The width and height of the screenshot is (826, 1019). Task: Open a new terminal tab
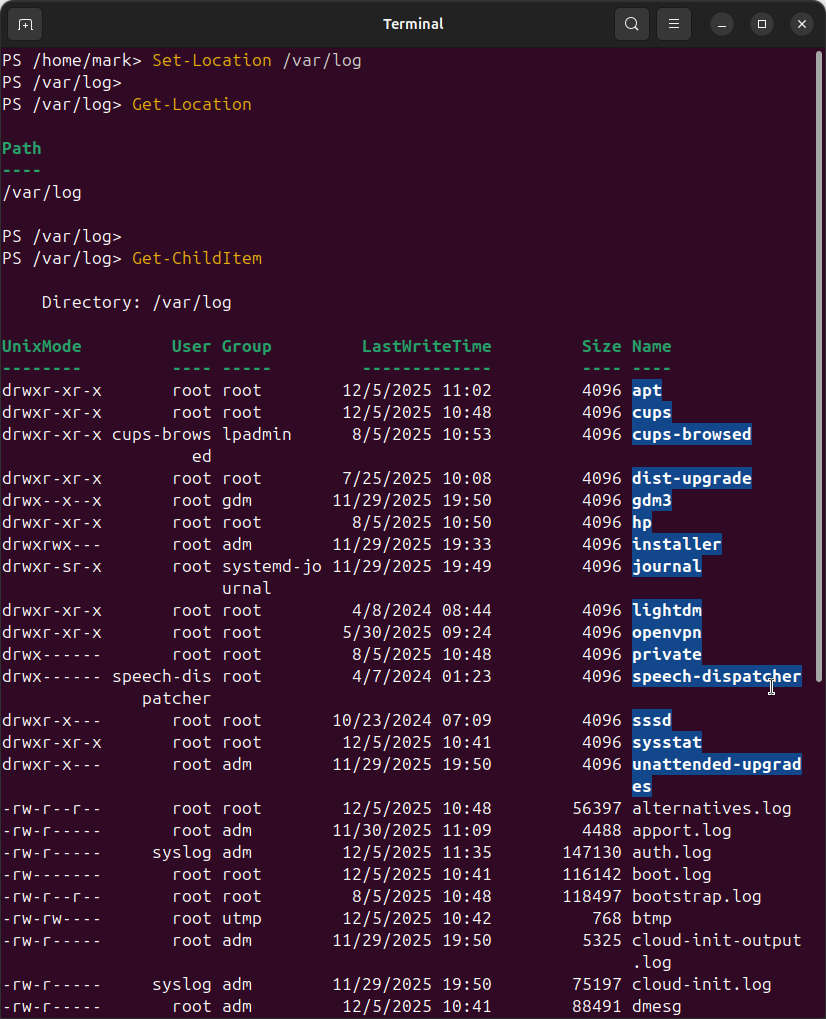[24, 24]
